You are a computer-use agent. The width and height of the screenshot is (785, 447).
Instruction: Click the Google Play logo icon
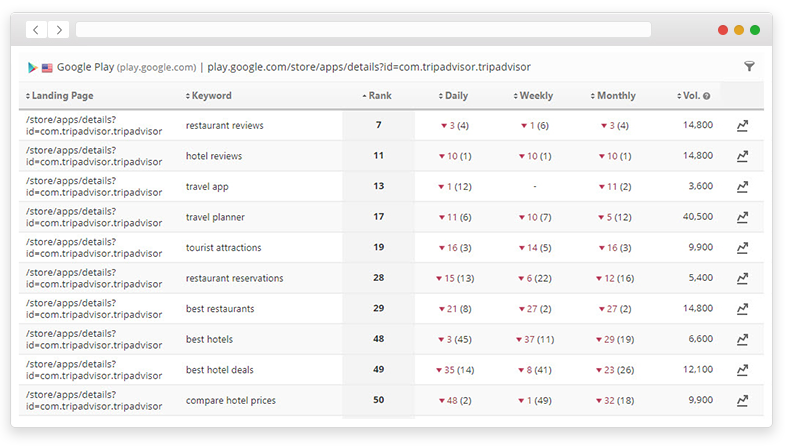click(33, 68)
